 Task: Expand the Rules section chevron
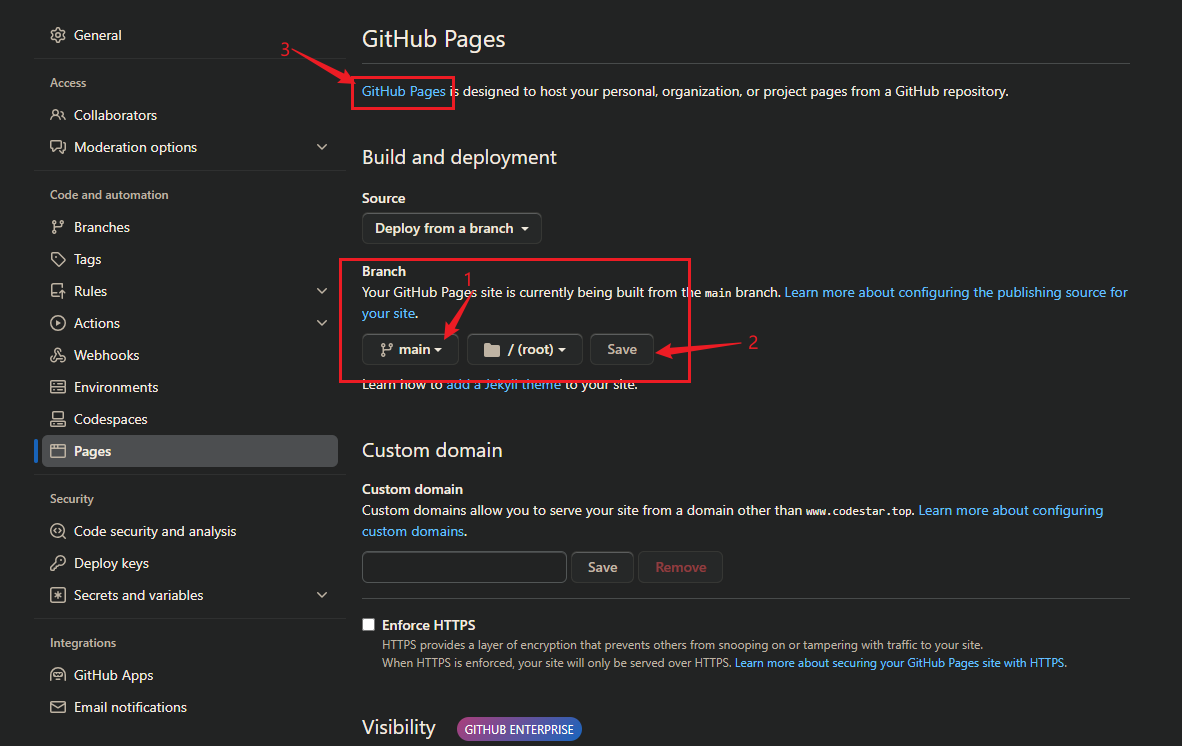(322, 291)
